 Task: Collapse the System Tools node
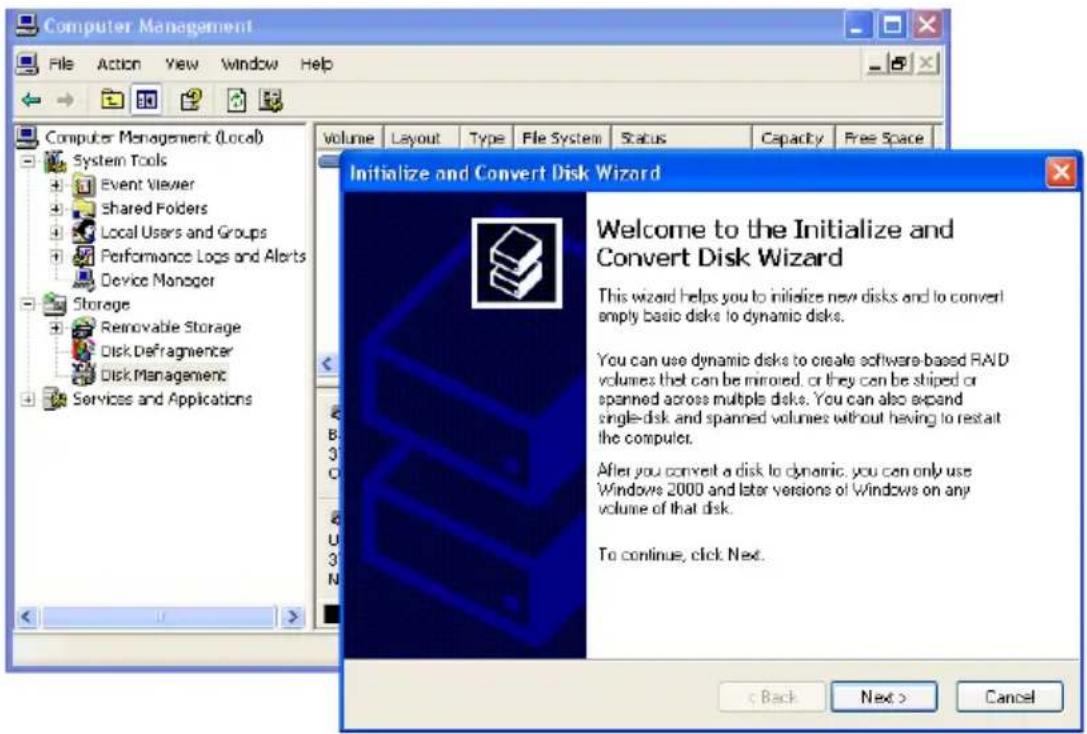coord(28,161)
